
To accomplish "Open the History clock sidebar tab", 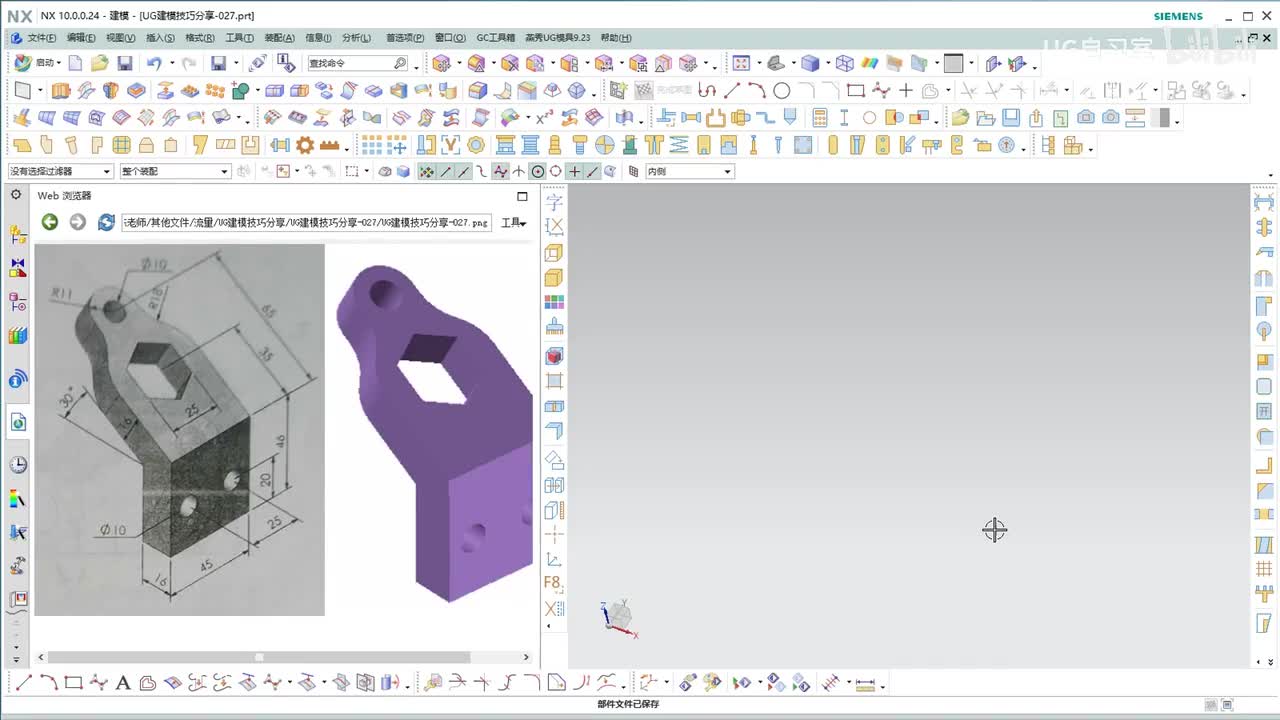I will tap(18, 465).
